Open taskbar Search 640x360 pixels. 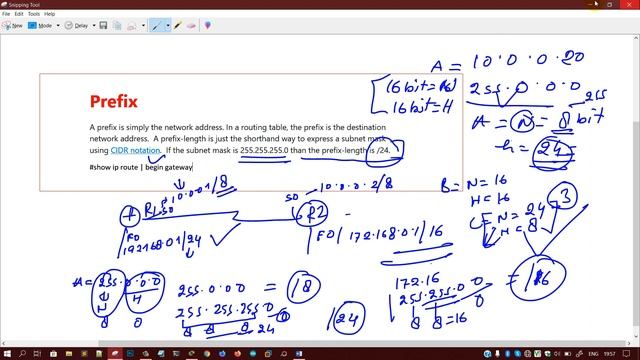click(22, 353)
